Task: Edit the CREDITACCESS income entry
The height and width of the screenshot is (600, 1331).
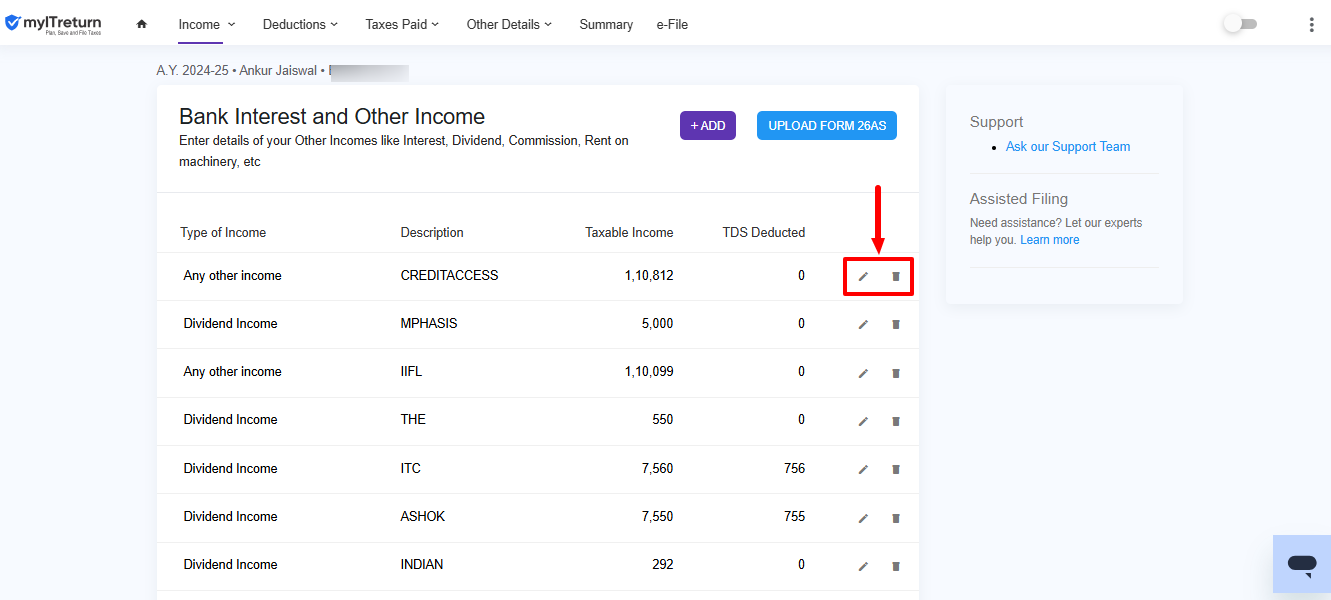Action: pos(863,276)
